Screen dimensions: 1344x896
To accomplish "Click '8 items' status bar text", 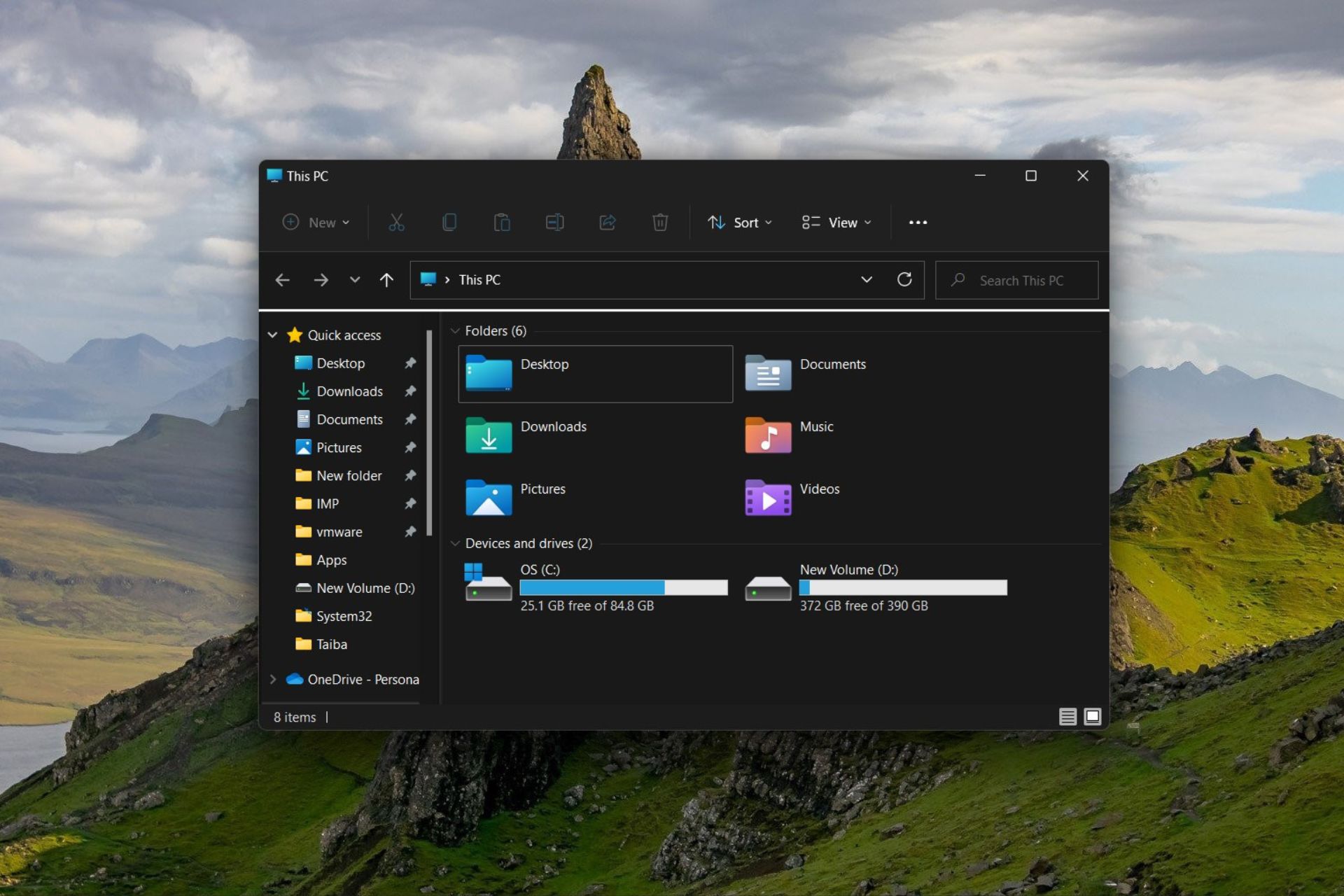I will (295, 717).
